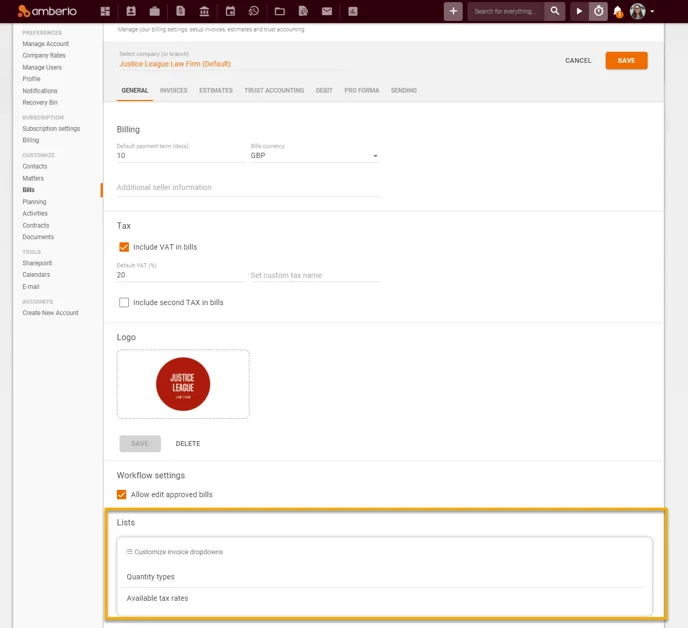Screen dimensions: 688x628
Task: Open Company Rates in sidebar
Action: click(x=44, y=55)
